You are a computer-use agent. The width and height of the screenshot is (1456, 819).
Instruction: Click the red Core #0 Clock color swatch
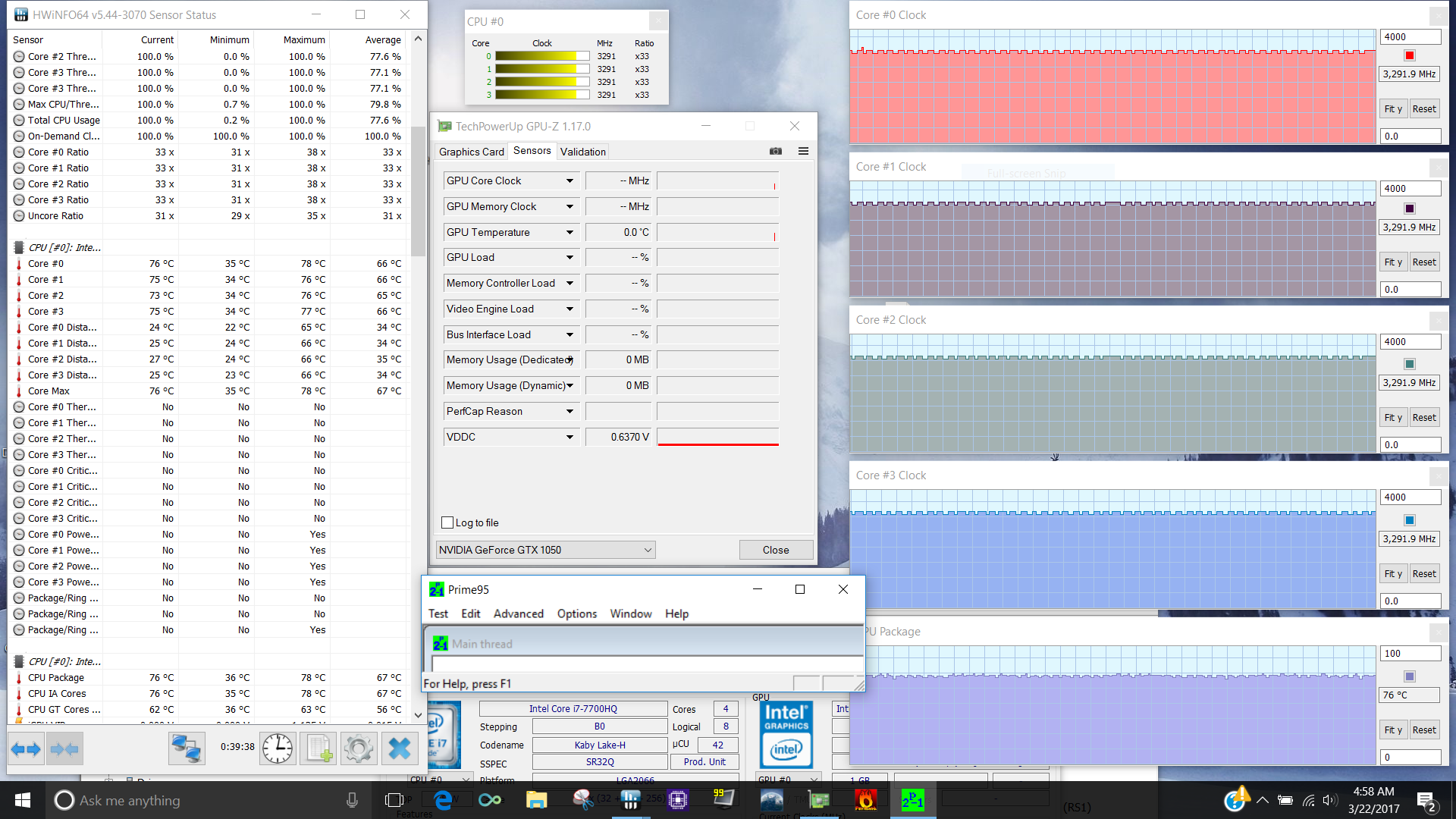pyautogui.click(x=1409, y=55)
